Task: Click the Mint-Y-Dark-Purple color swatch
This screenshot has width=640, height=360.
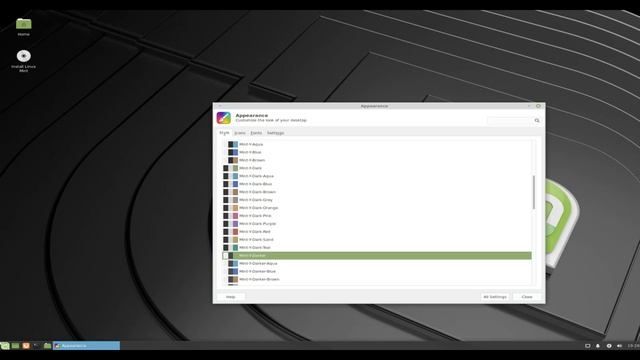Action: pos(231,224)
